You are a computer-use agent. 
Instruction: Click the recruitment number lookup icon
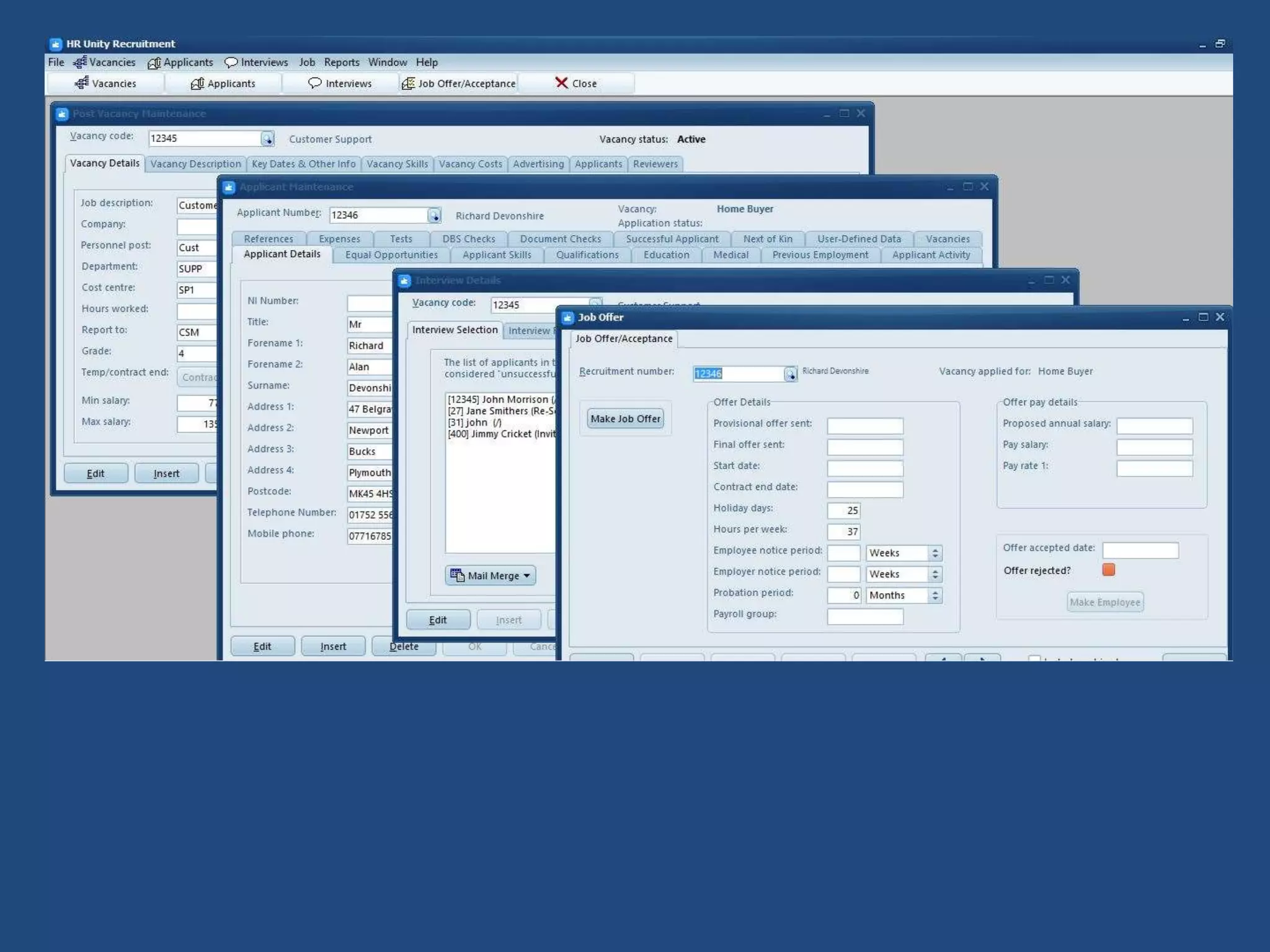[x=790, y=374]
